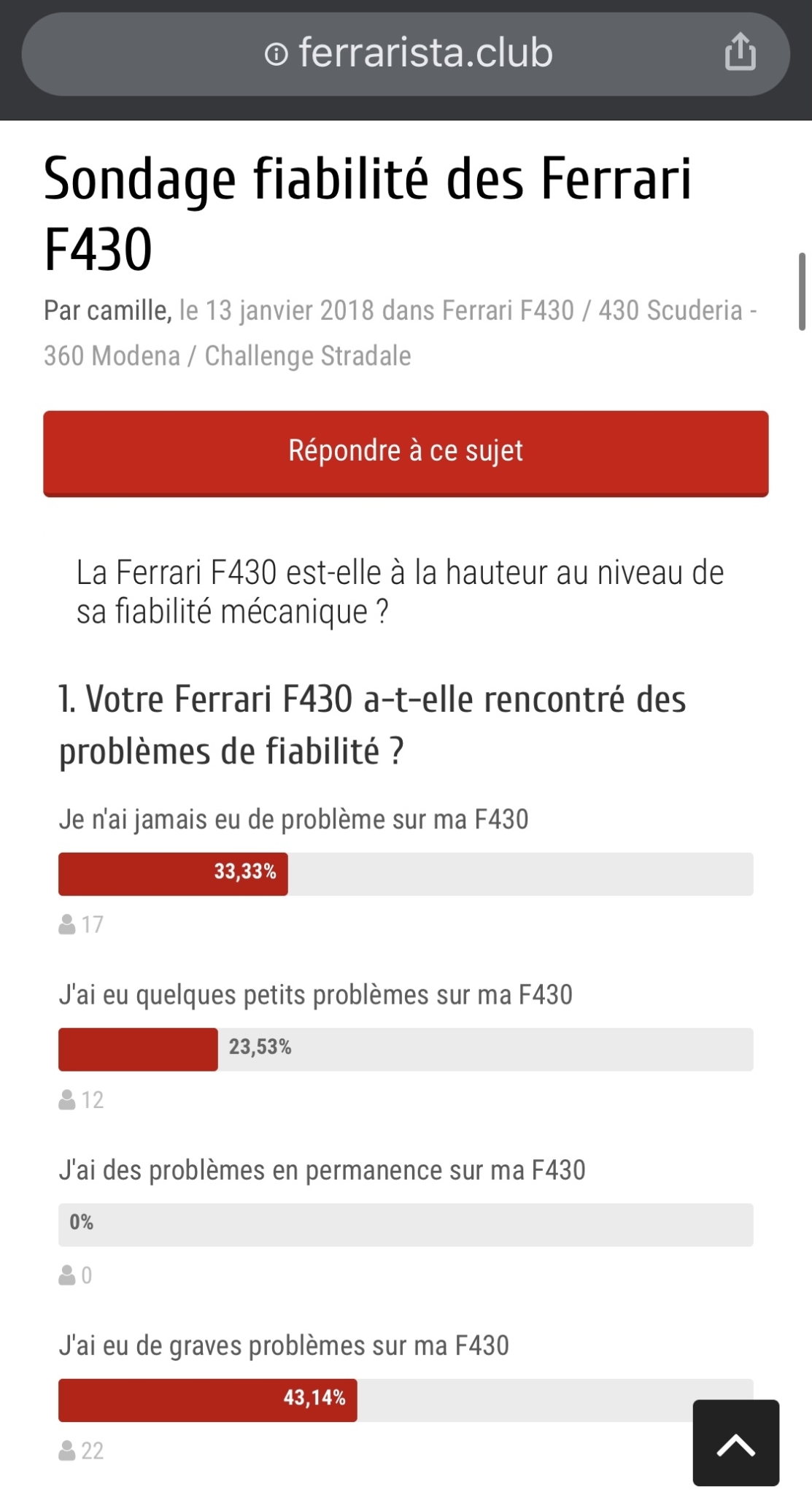Click the 23,53% poll result bar
Screen dimensions: 812x1495
point(406,1049)
